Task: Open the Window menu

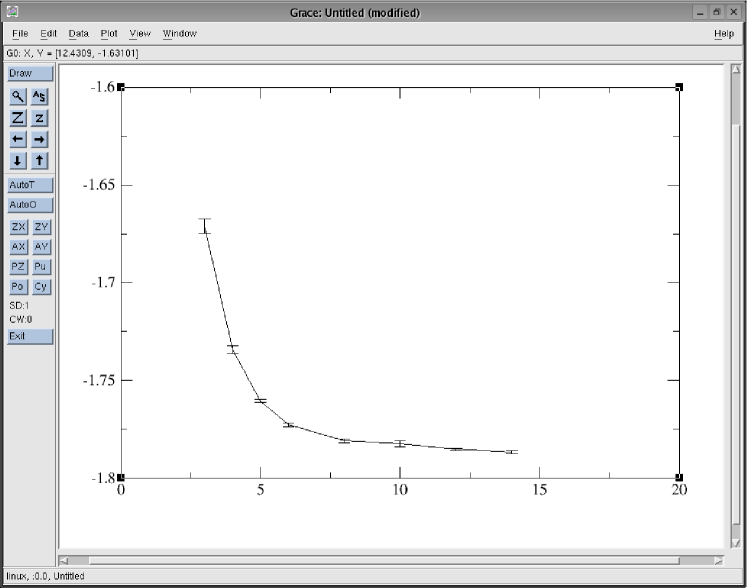Action: (180, 33)
